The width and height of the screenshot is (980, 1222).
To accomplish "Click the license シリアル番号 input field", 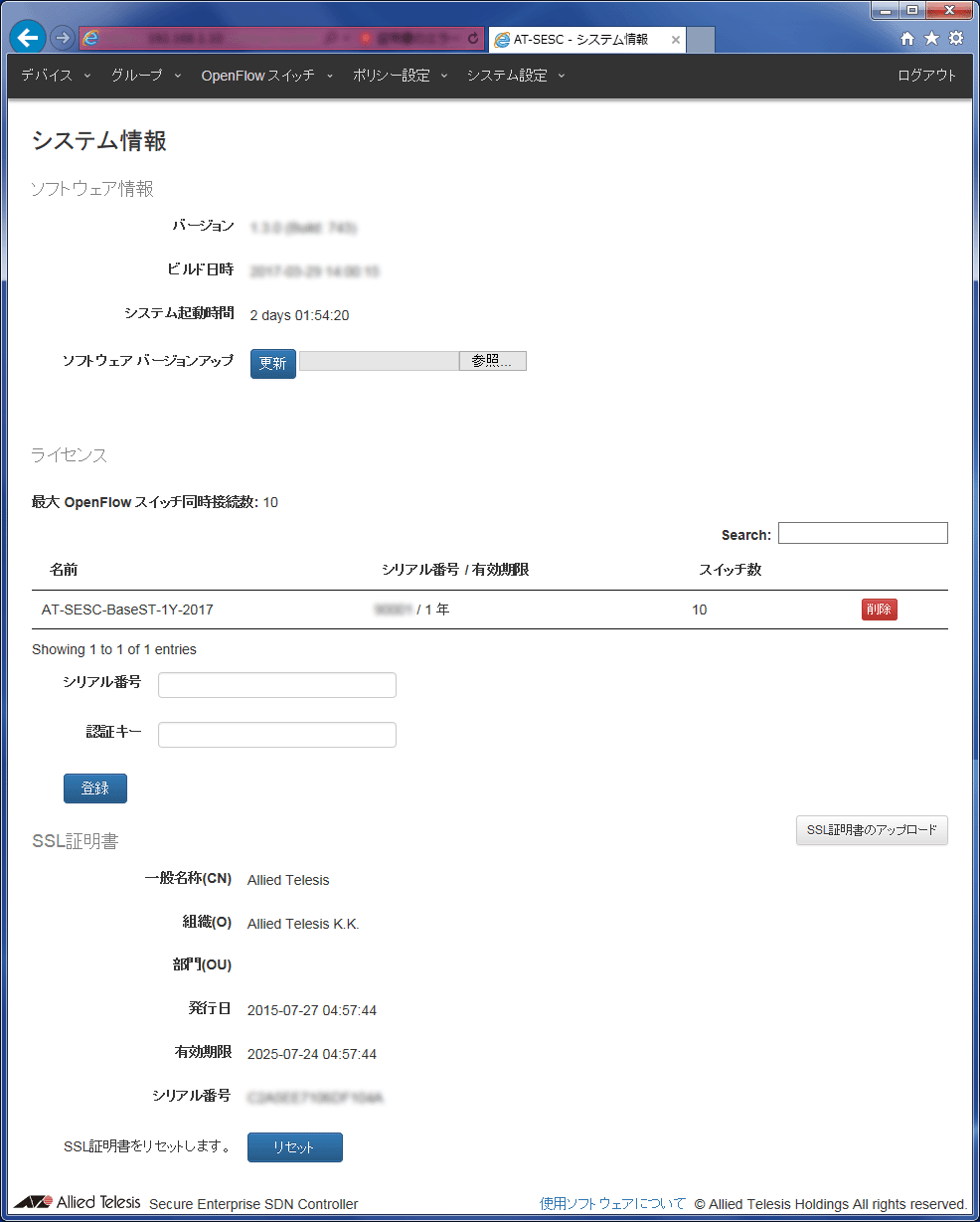I will [277, 685].
